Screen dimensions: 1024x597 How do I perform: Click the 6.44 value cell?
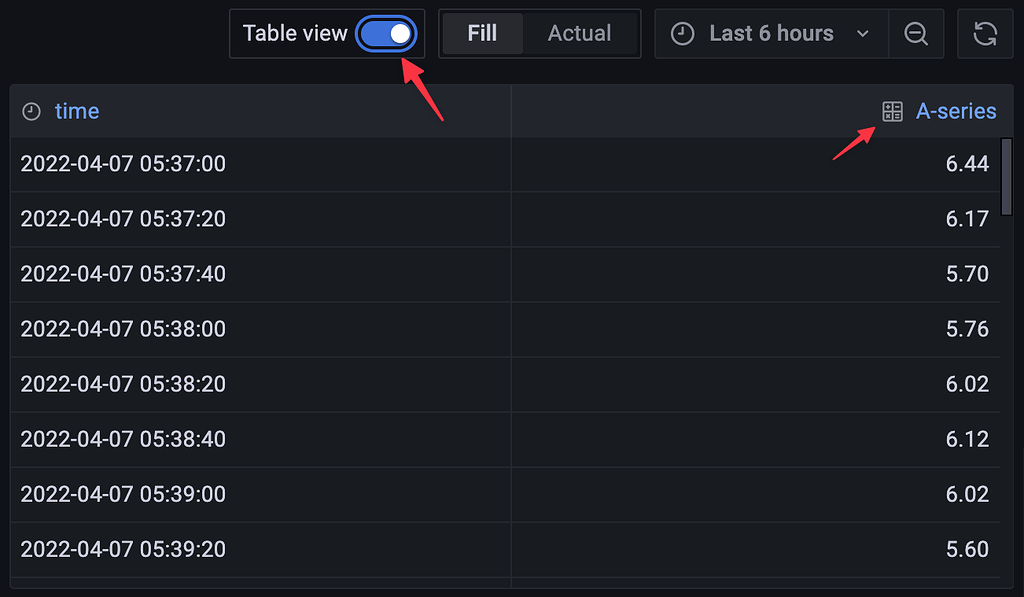967,164
